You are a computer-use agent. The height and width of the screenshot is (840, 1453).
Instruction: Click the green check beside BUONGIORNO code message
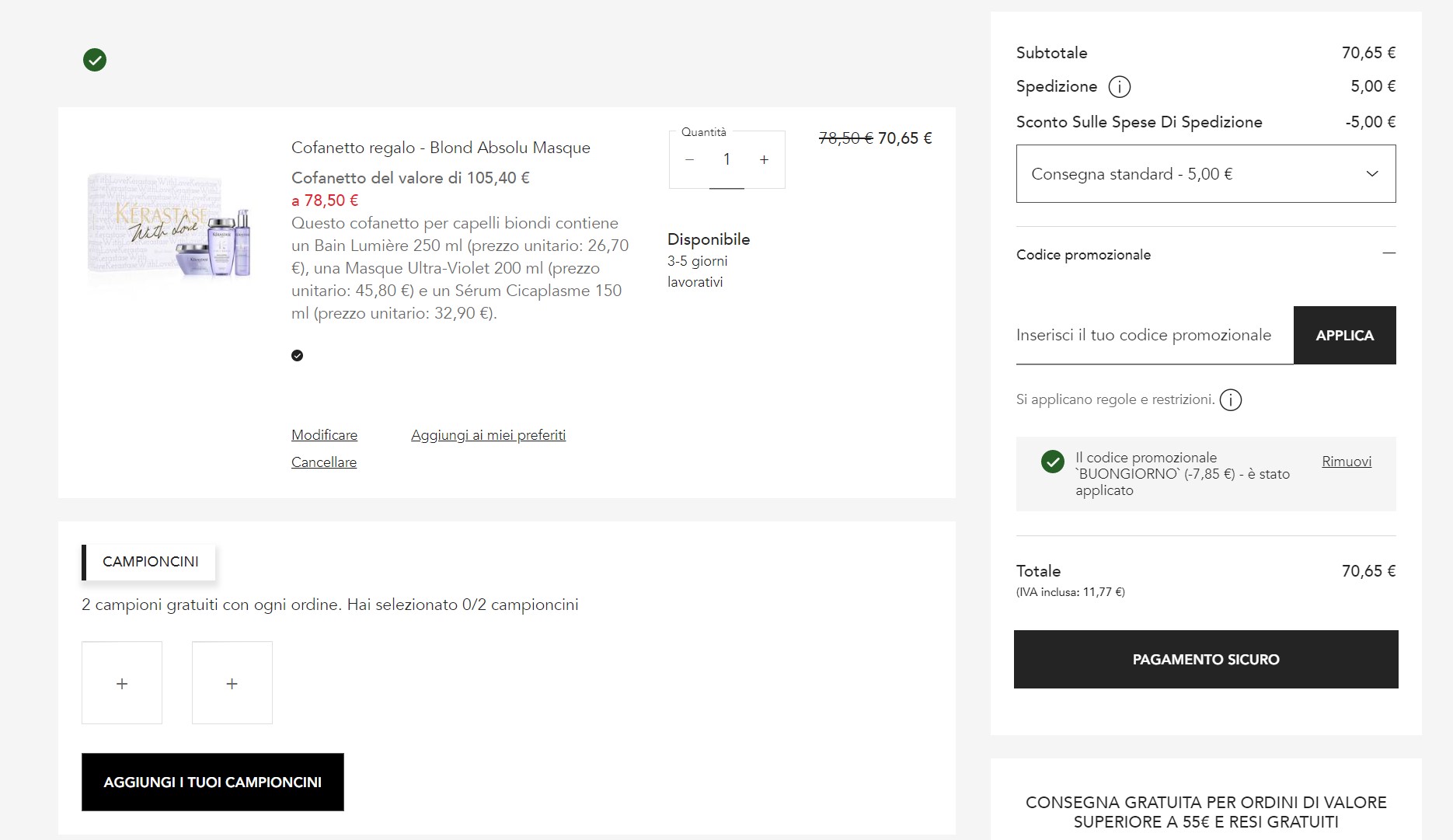click(x=1052, y=462)
